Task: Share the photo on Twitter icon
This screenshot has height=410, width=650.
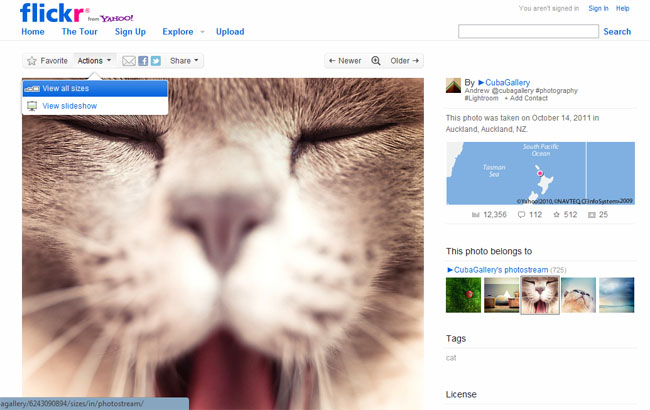Action: coord(155,61)
